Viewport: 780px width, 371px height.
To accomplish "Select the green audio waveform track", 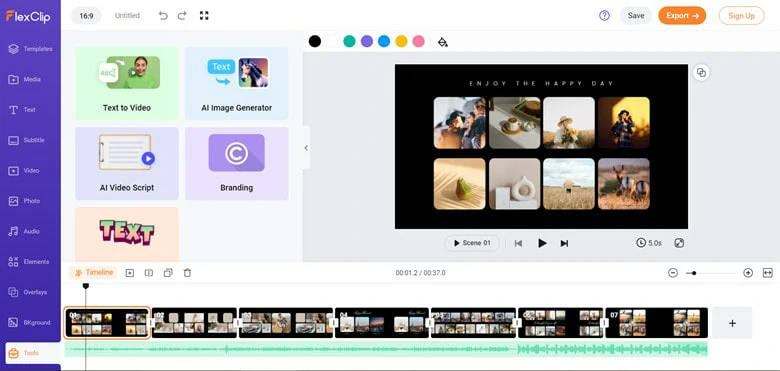I will pos(386,349).
